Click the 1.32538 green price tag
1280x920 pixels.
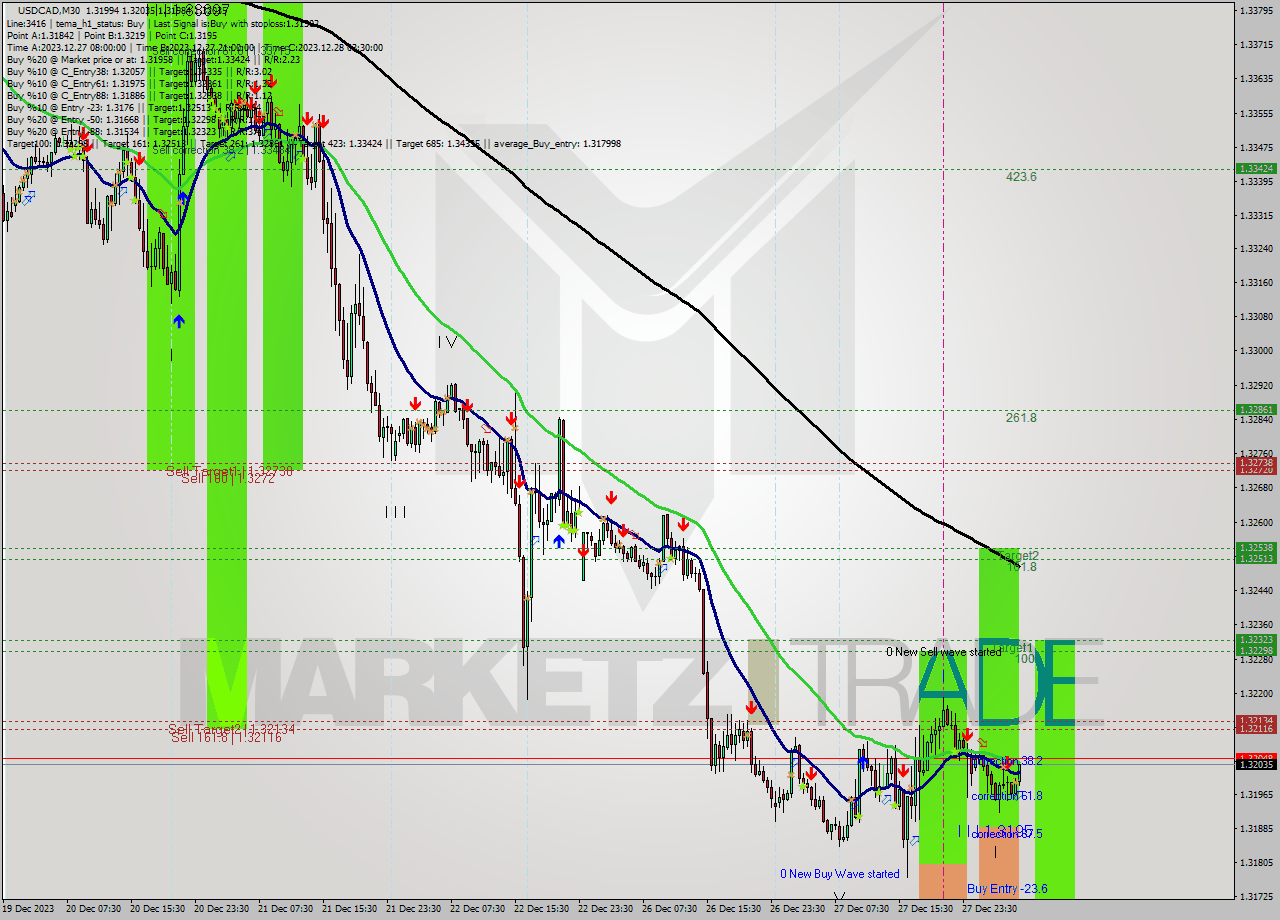tap(1256, 548)
